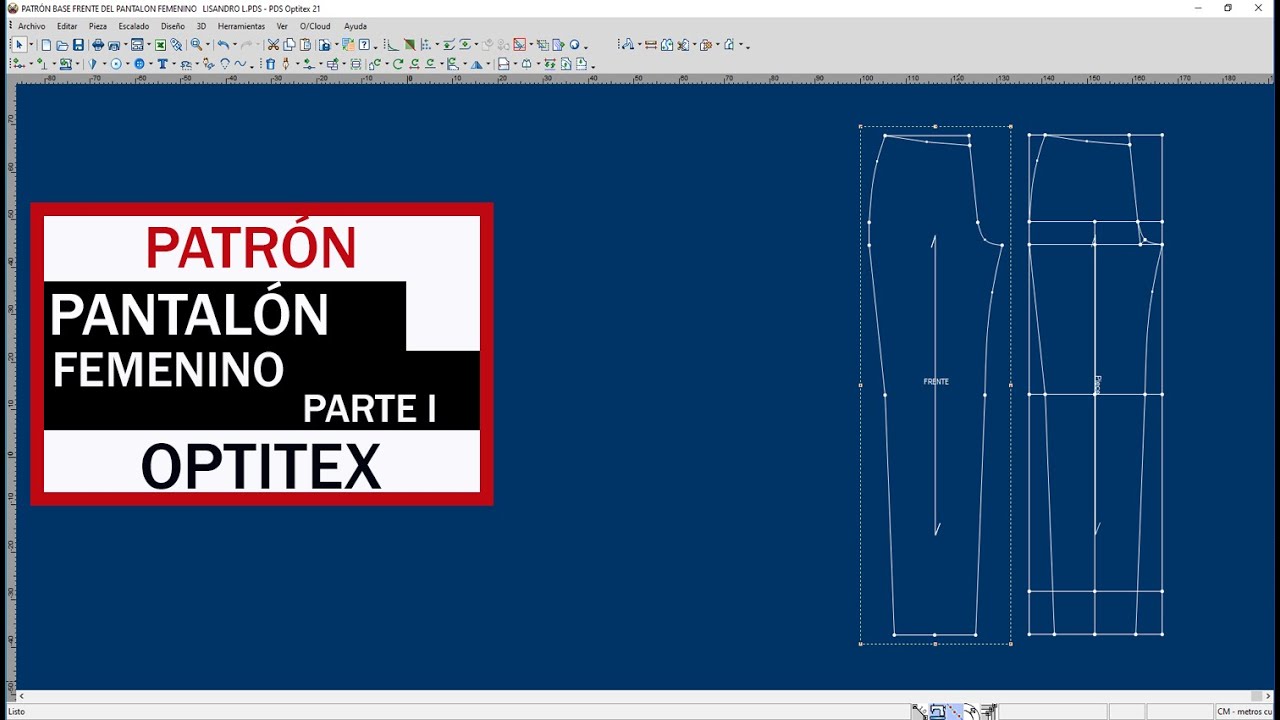The image size is (1280, 720).
Task: Select the magnifier zoom tool
Action: (196, 45)
